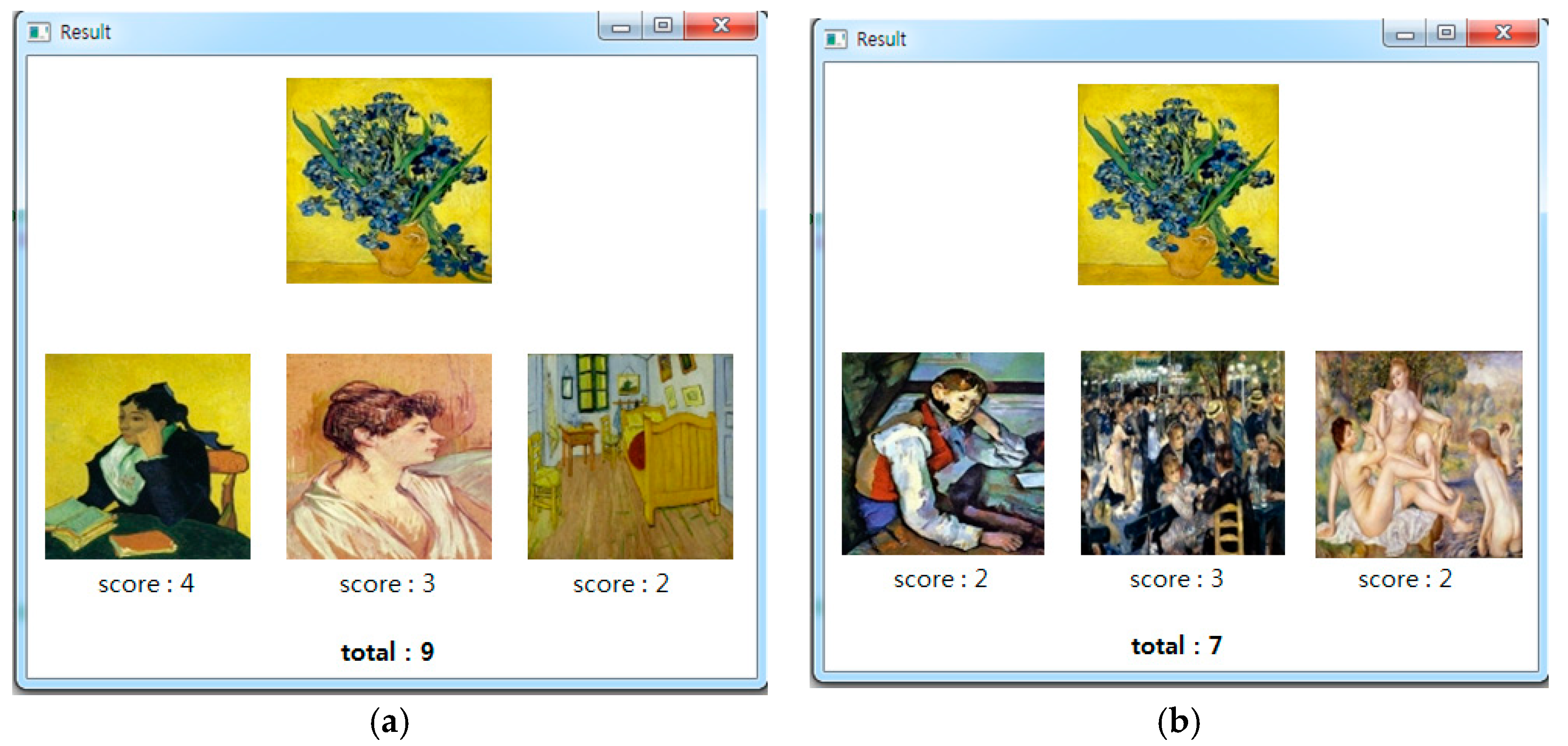Click the bathers painting in window (b)
The height and width of the screenshot is (746, 1568).
(1419, 454)
